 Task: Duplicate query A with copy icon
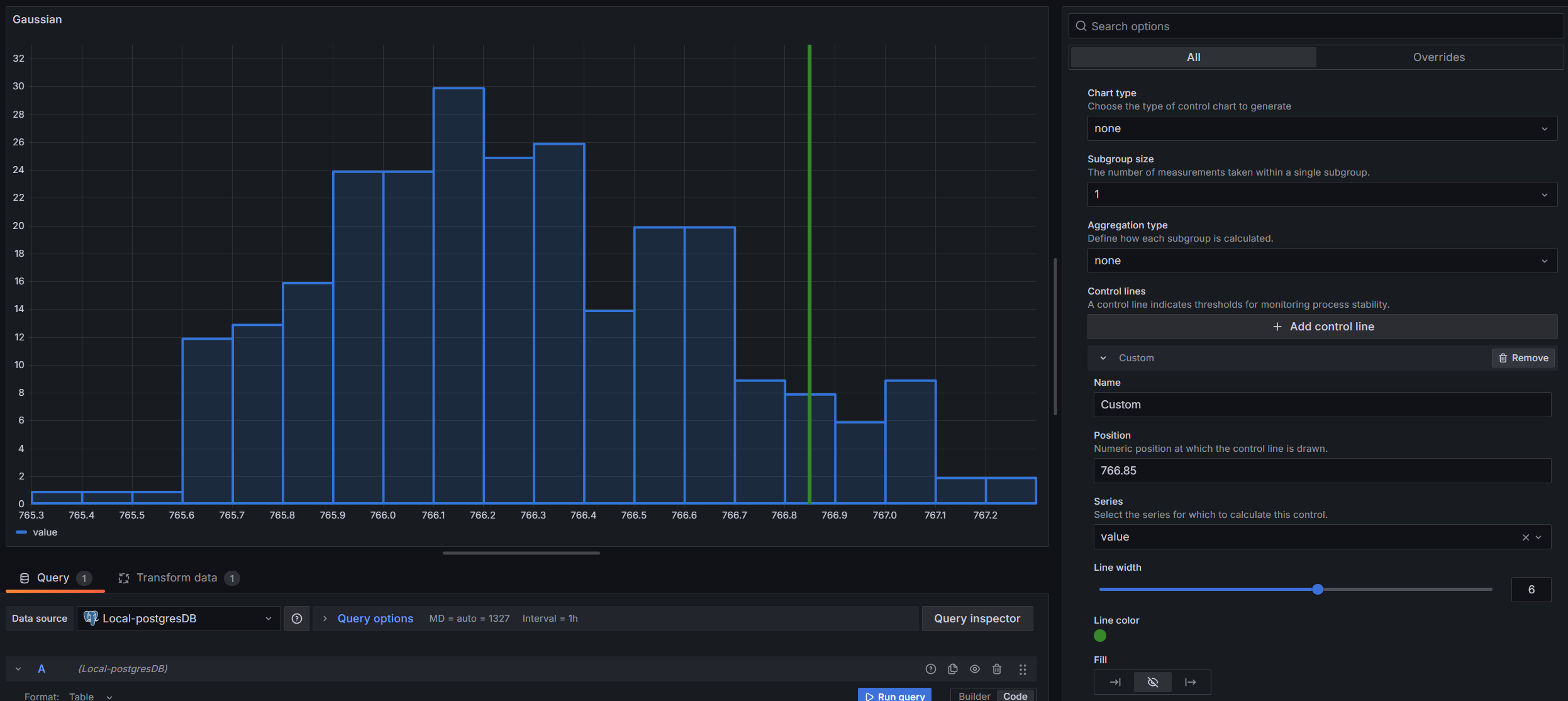tap(953, 669)
